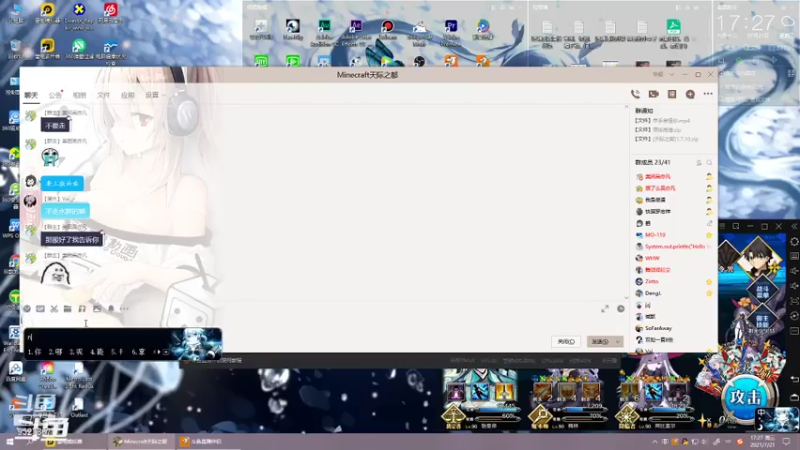
Task: Click the 关闭 button
Action: [x=566, y=341]
